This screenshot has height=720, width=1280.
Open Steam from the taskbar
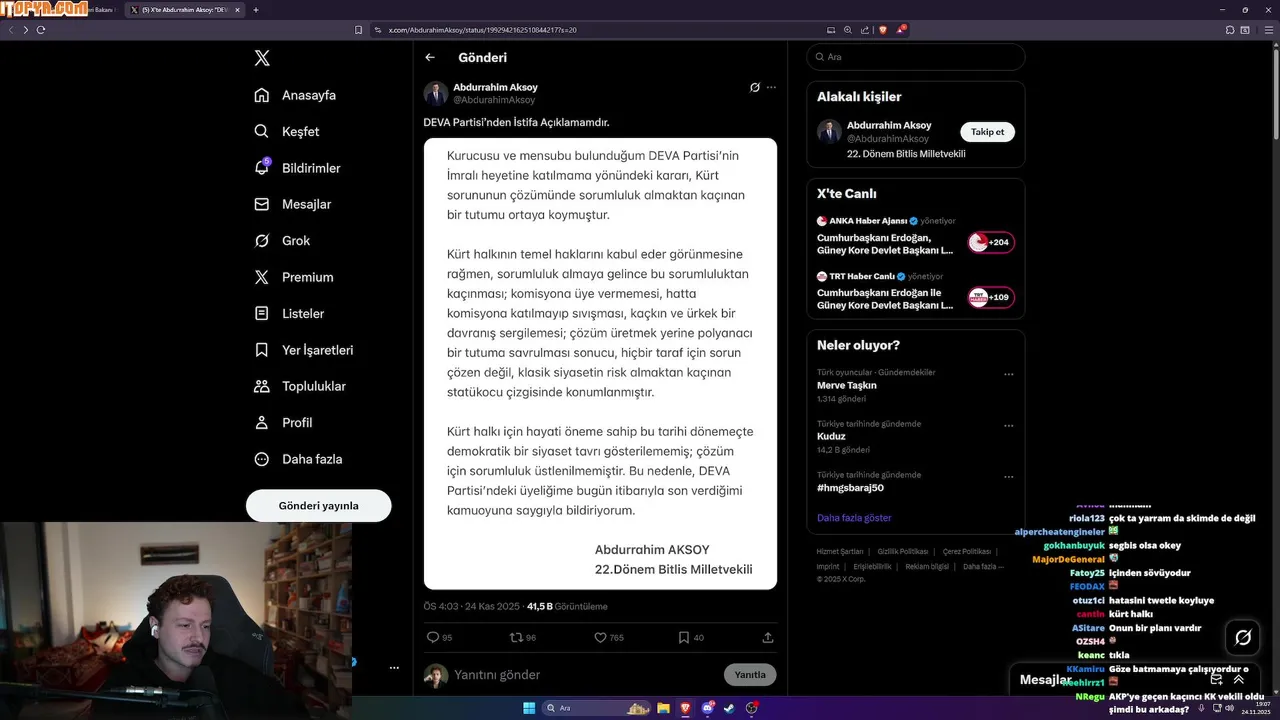click(729, 708)
